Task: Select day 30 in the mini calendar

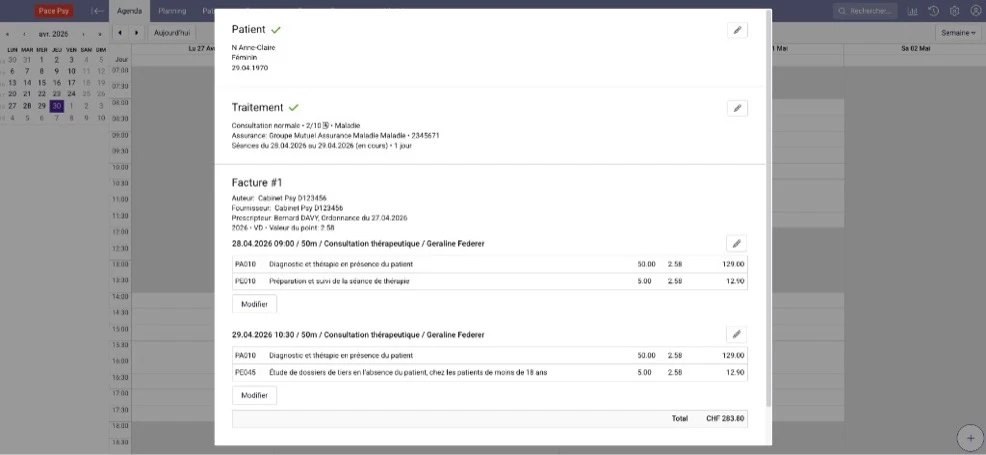Action: point(57,106)
